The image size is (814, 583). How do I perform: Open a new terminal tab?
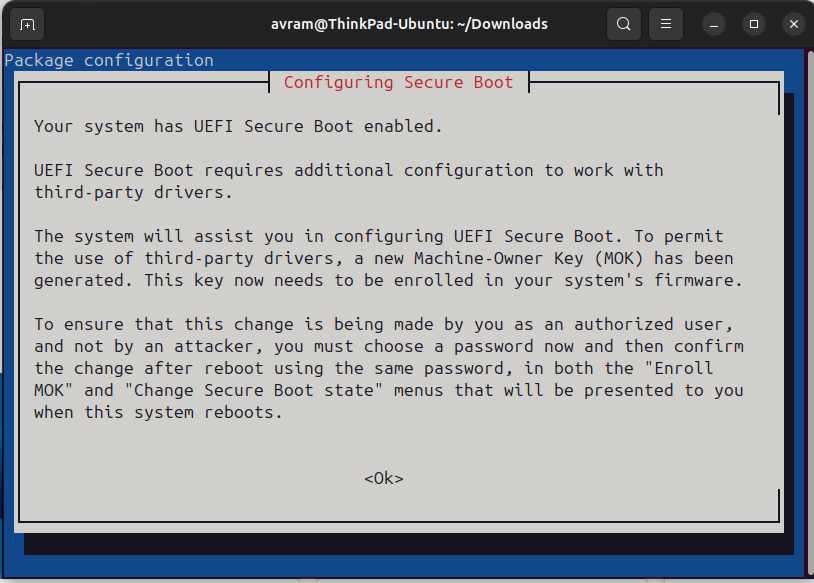[27, 24]
